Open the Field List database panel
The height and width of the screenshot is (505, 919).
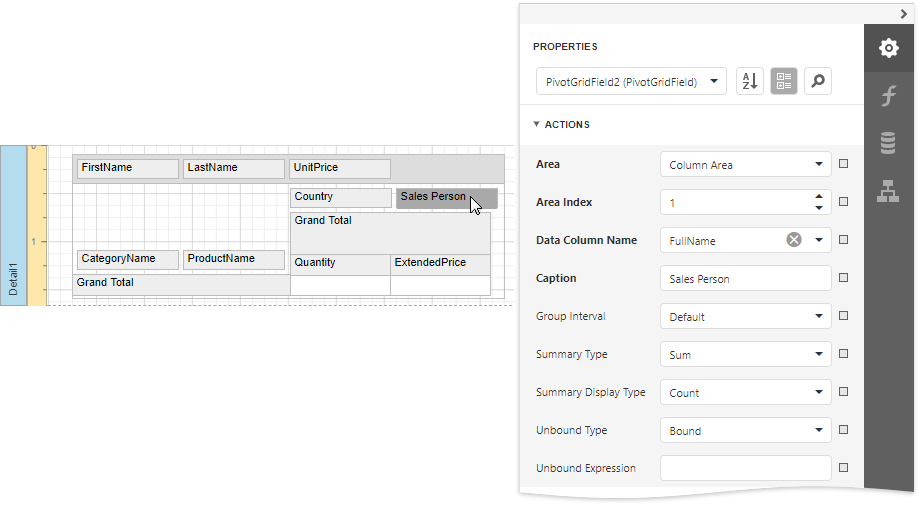pyautogui.click(x=888, y=143)
